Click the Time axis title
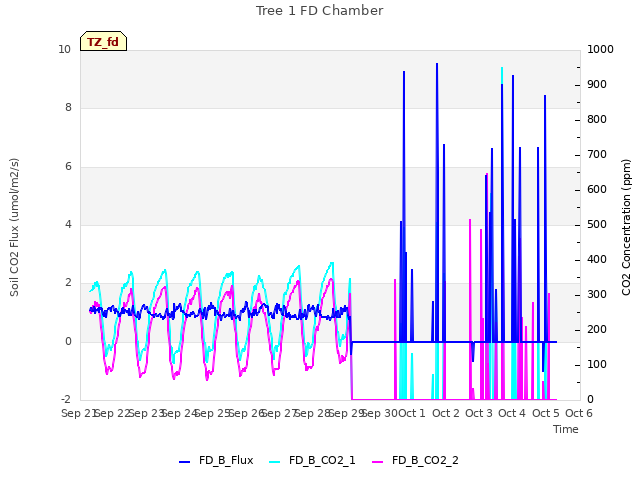Screen dimensions: 640x480 pyautogui.click(x=566, y=429)
